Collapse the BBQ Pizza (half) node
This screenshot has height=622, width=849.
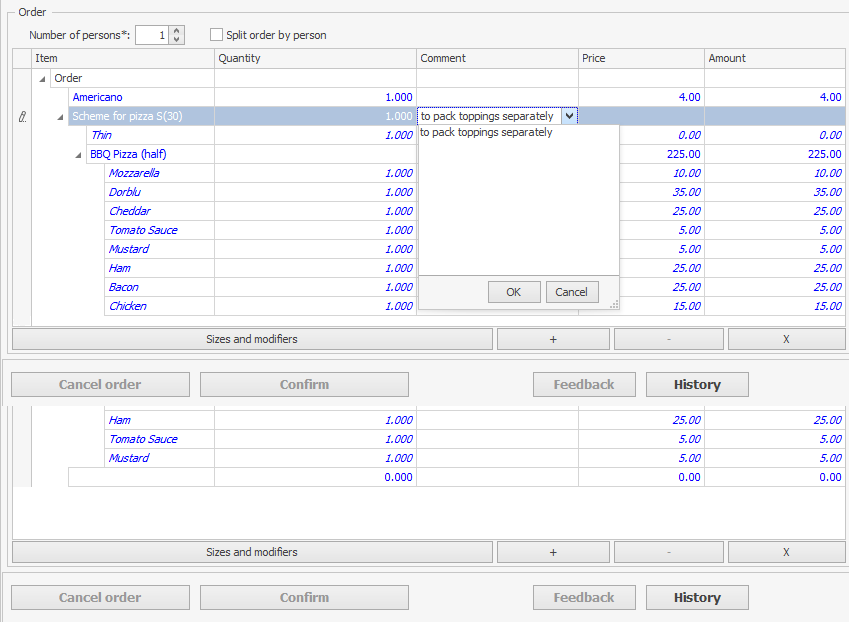(x=78, y=155)
